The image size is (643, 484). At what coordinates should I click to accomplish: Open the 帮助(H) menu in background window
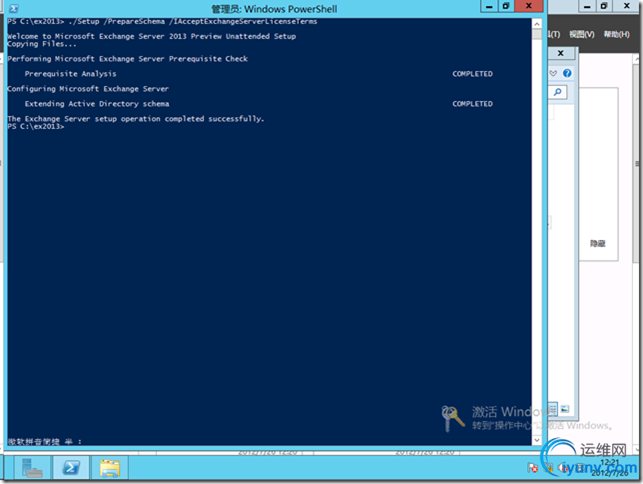point(616,34)
